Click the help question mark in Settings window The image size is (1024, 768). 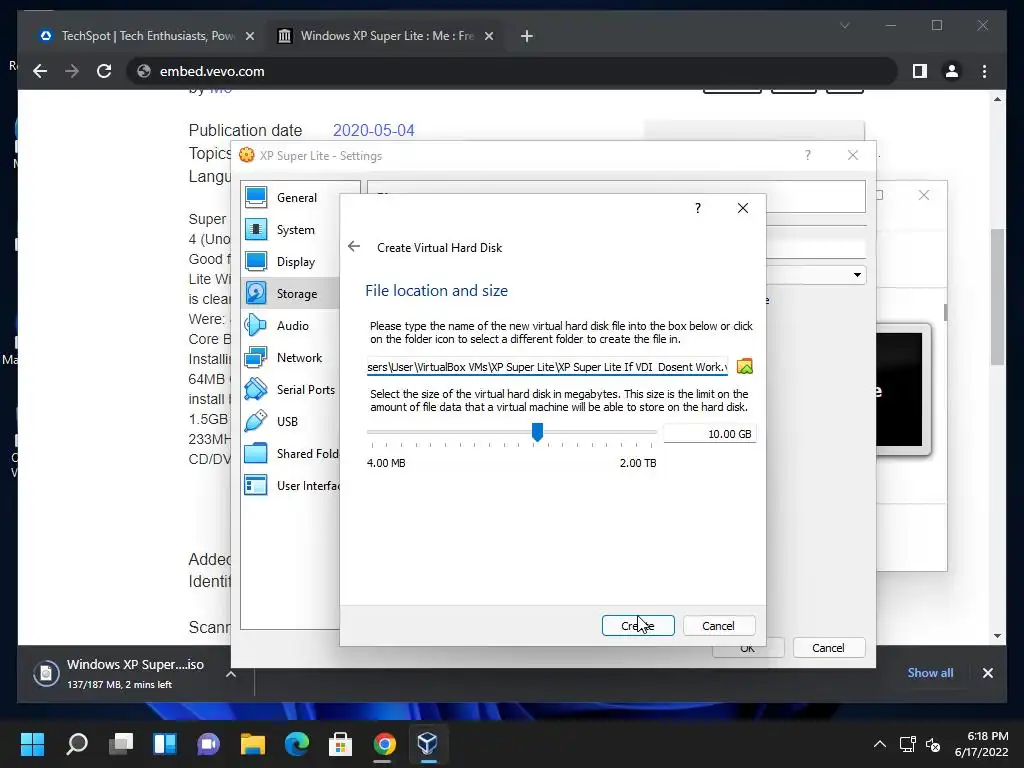[808, 155]
